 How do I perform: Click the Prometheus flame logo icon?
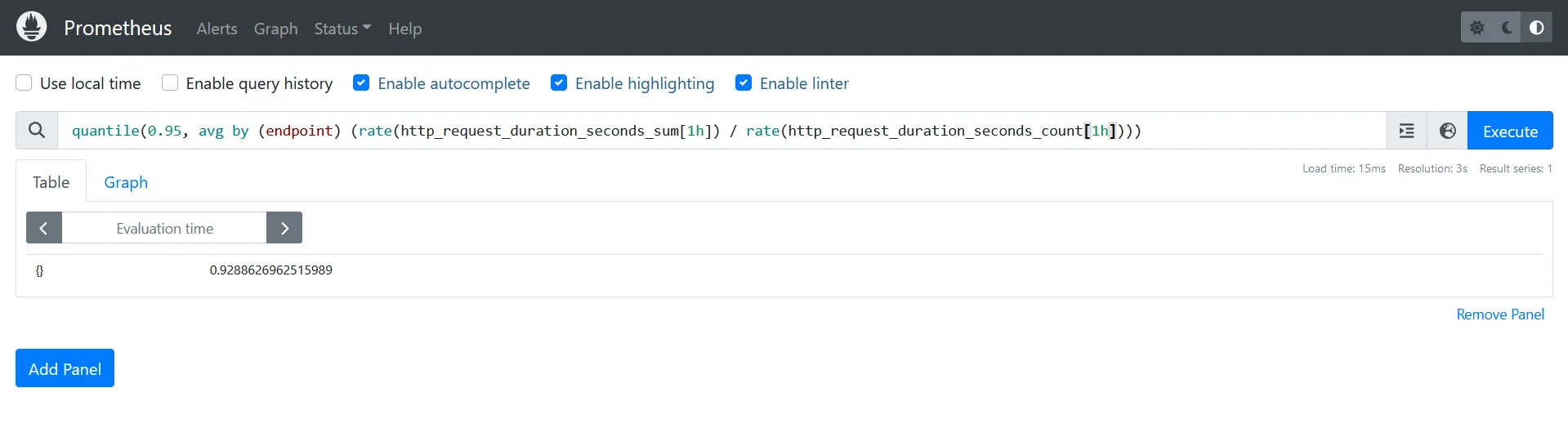point(31,27)
